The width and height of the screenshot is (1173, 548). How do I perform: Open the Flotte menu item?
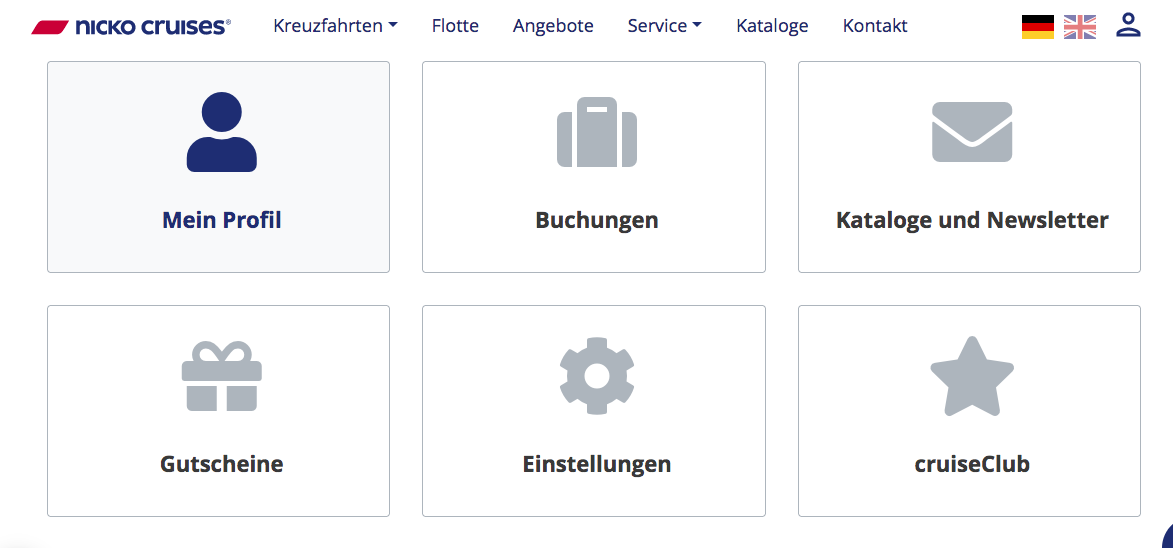pyautogui.click(x=455, y=26)
